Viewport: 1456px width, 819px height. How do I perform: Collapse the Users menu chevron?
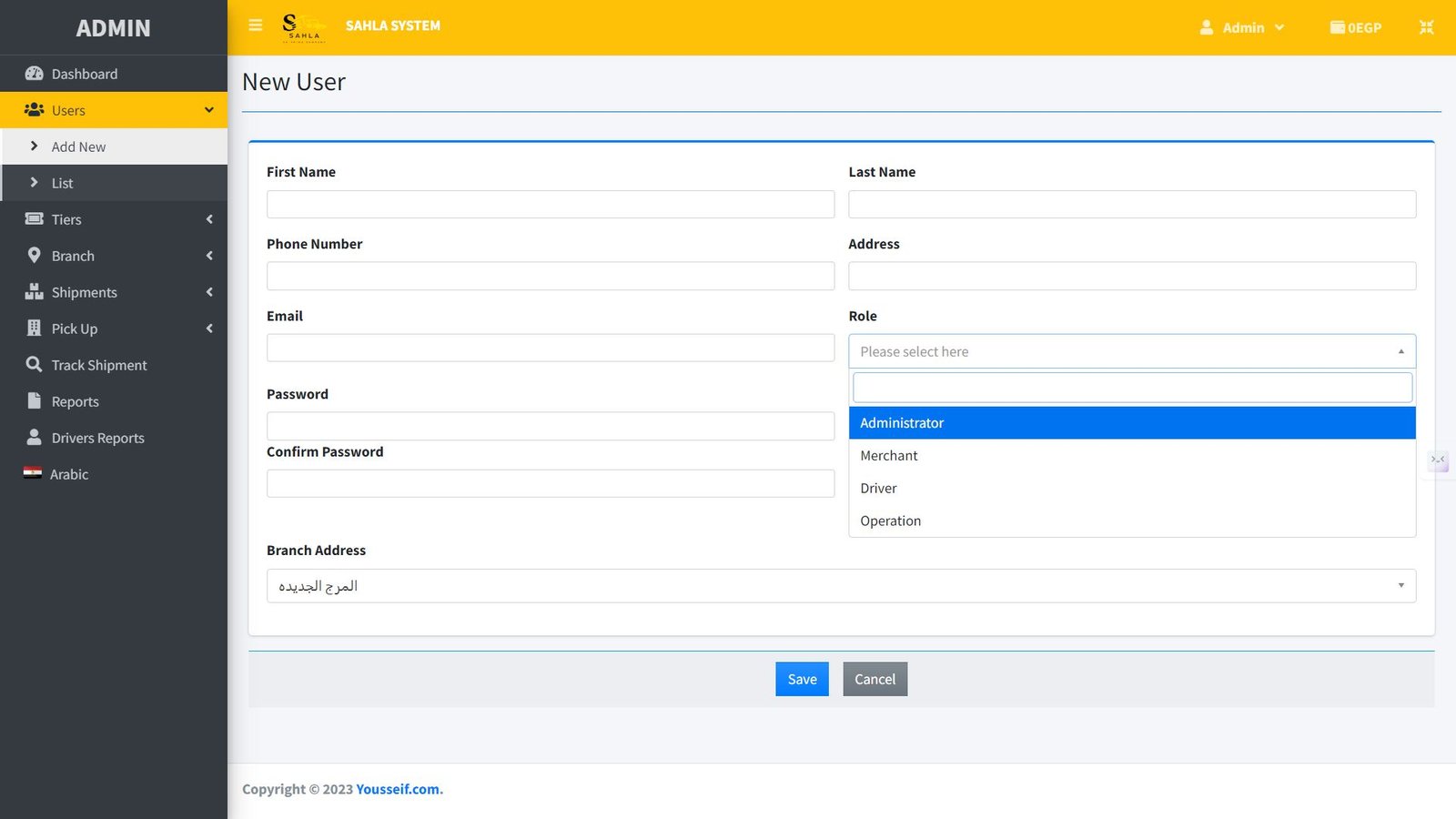[209, 110]
